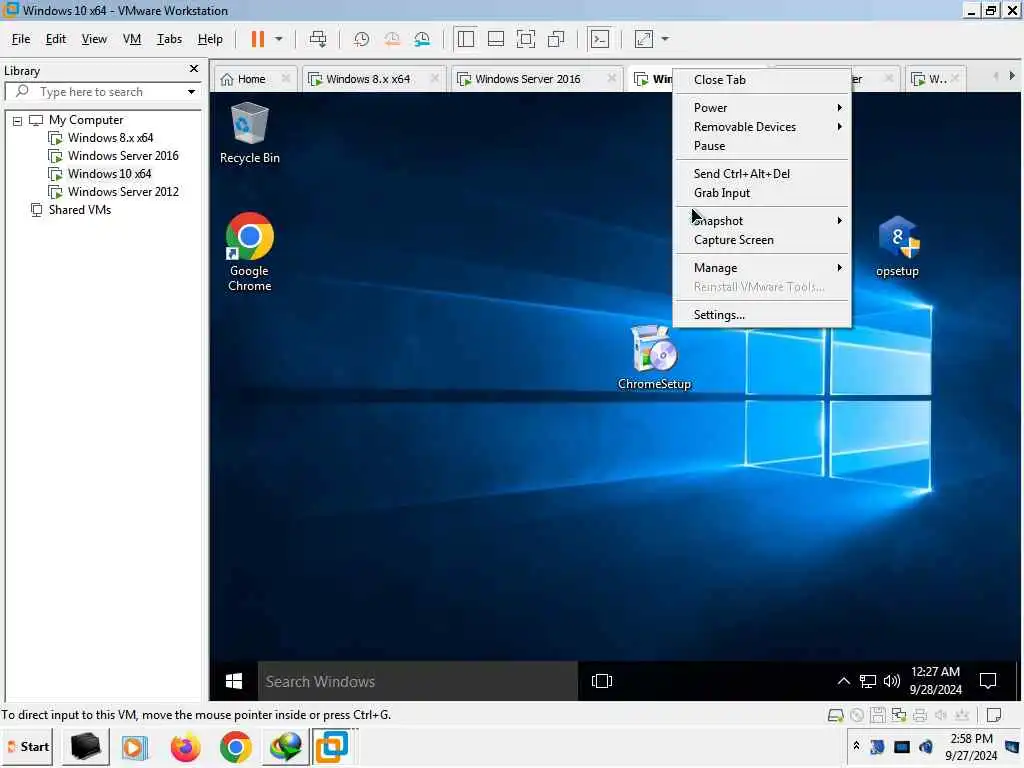Click the guest network tray icon
Screen dimensions: 1024x768
(867, 682)
